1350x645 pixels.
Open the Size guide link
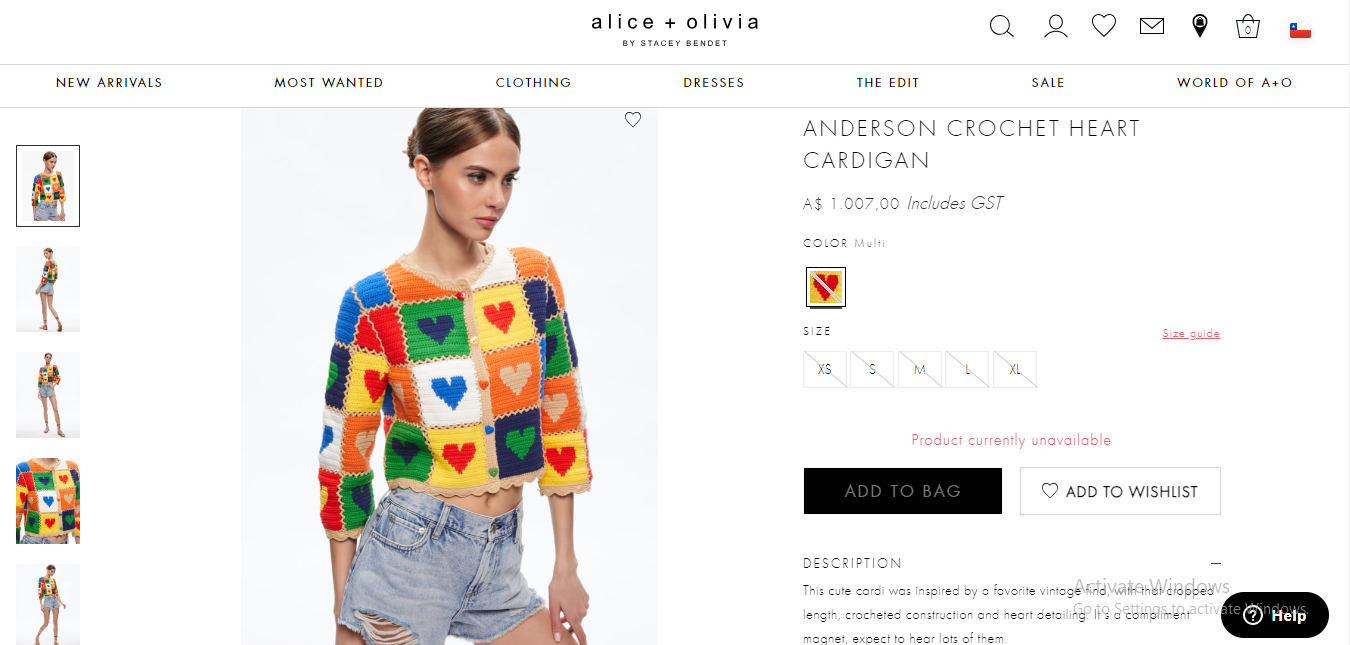[1191, 333]
